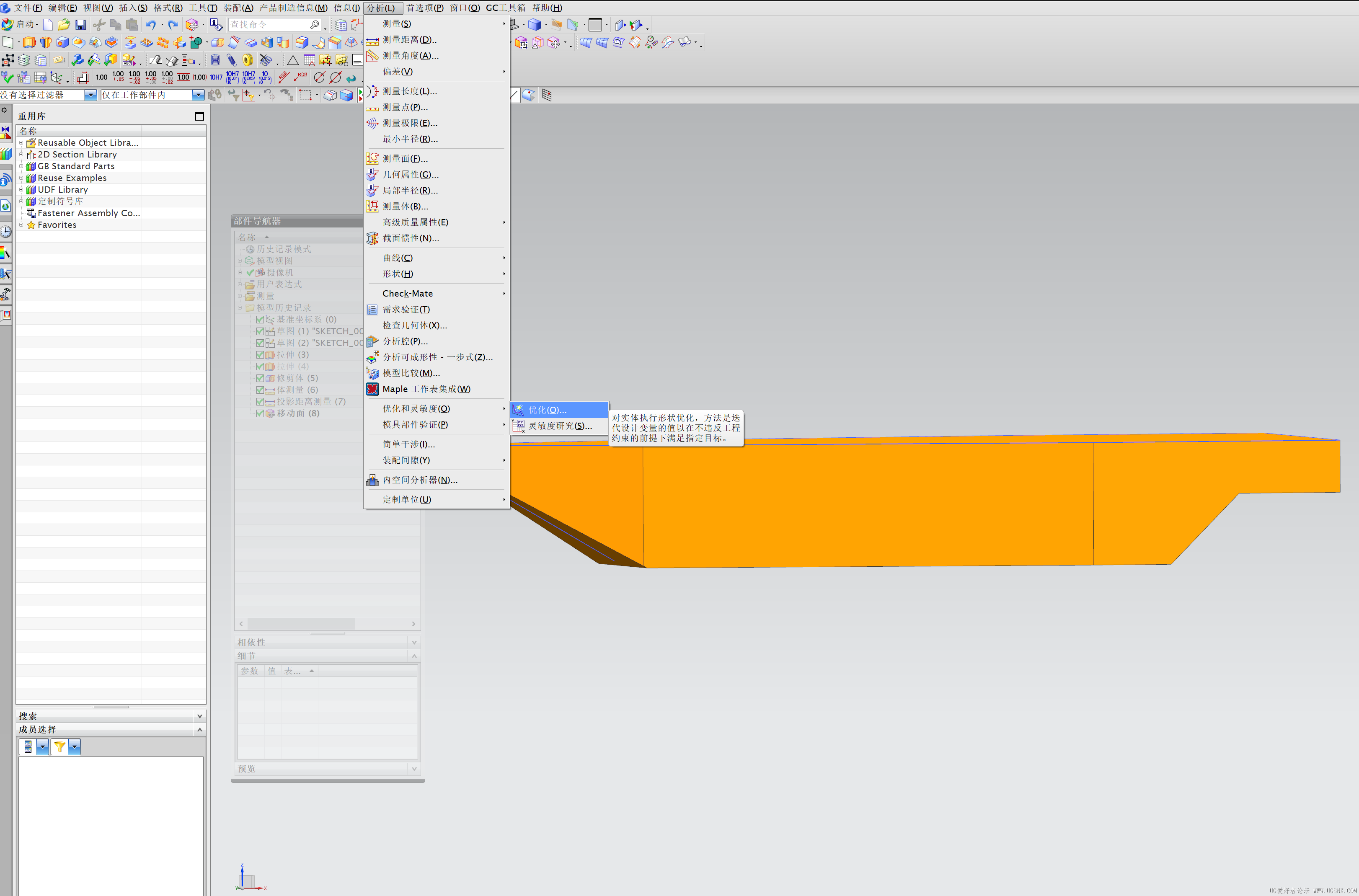Image resolution: width=1359 pixels, height=896 pixels.
Task: Redo with the blue redo arrow
Action: (x=173, y=25)
